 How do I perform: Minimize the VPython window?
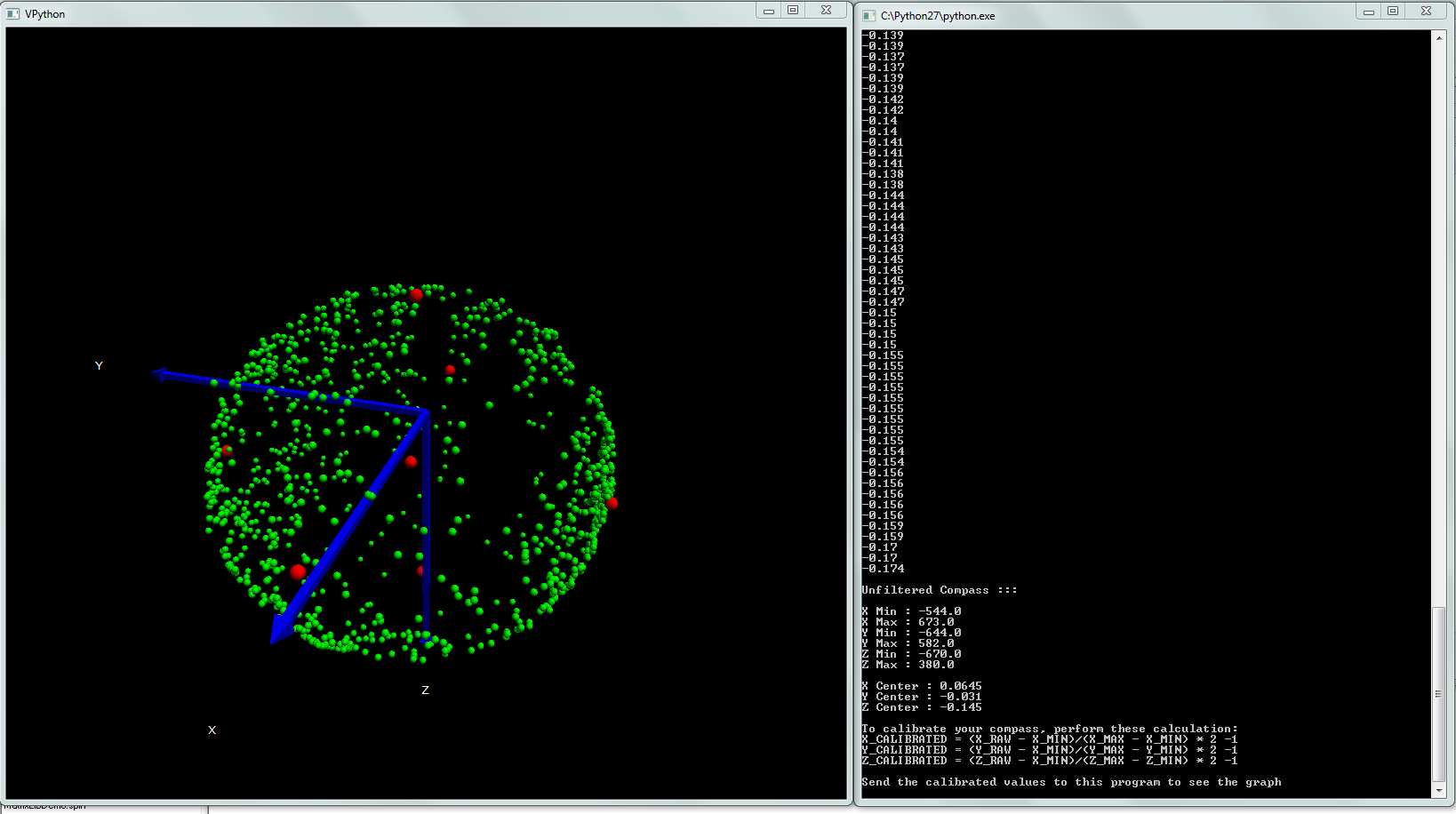pyautogui.click(x=769, y=11)
